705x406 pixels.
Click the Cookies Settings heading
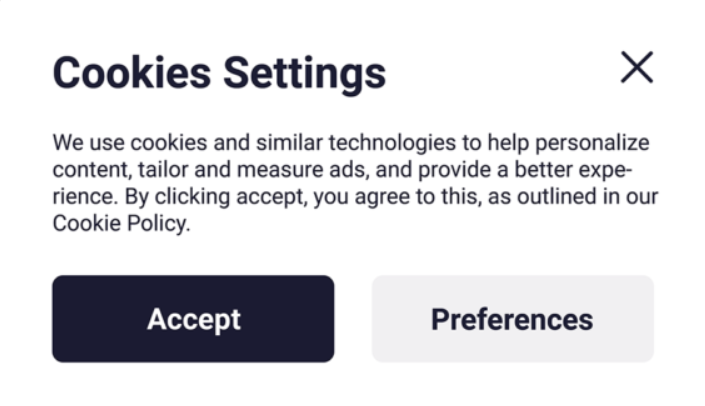219,73
